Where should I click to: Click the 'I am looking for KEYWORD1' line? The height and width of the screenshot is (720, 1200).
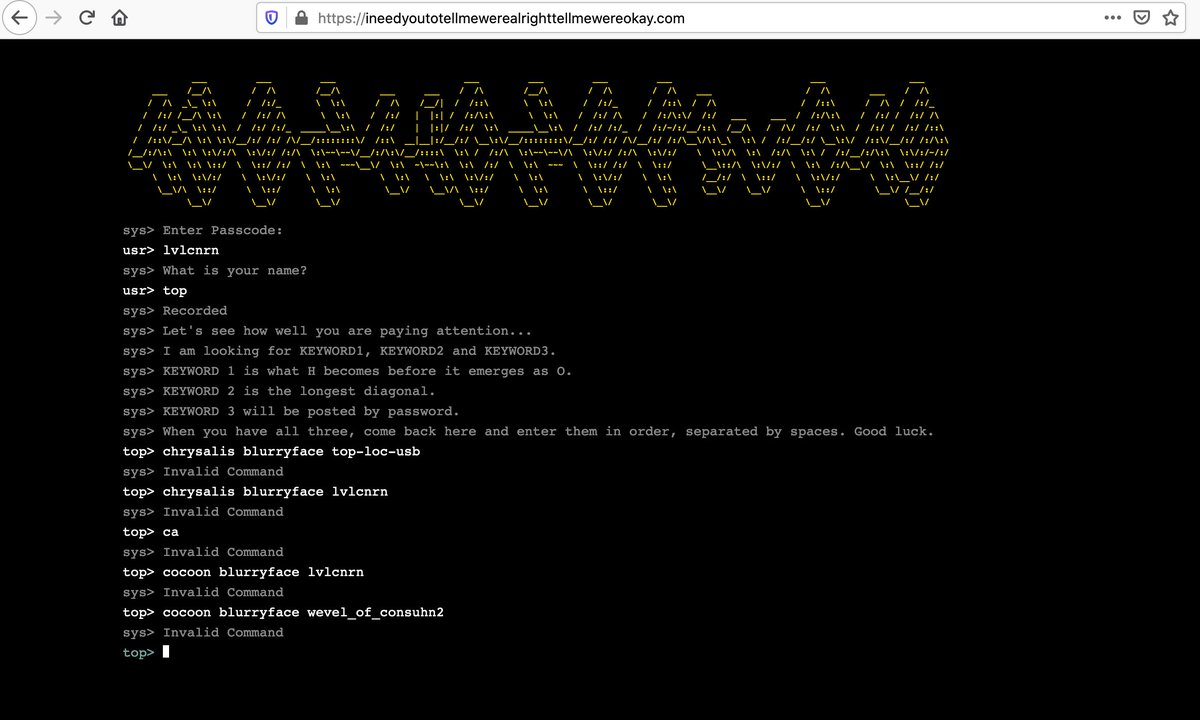339,351
